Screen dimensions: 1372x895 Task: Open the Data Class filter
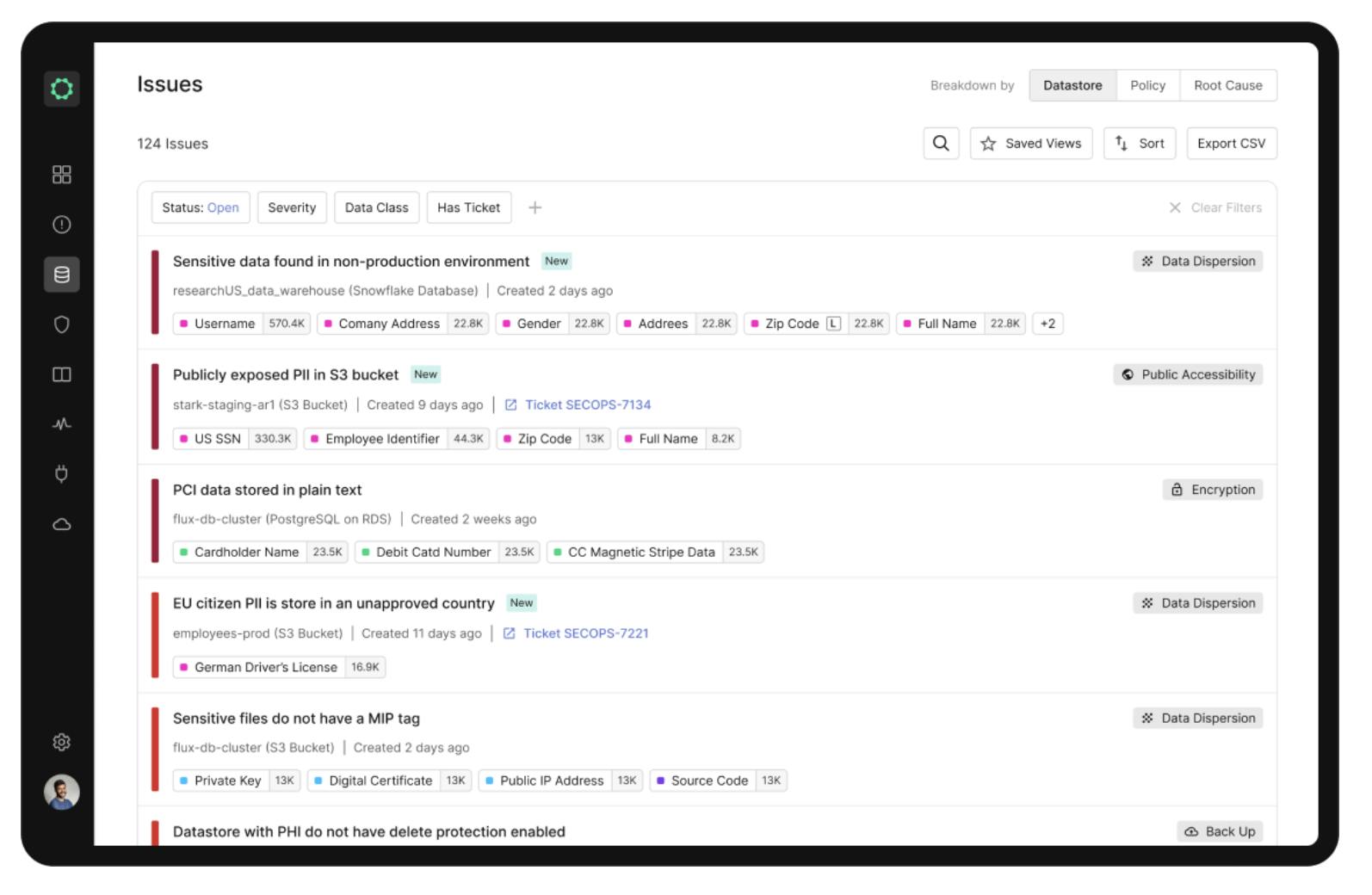[377, 207]
